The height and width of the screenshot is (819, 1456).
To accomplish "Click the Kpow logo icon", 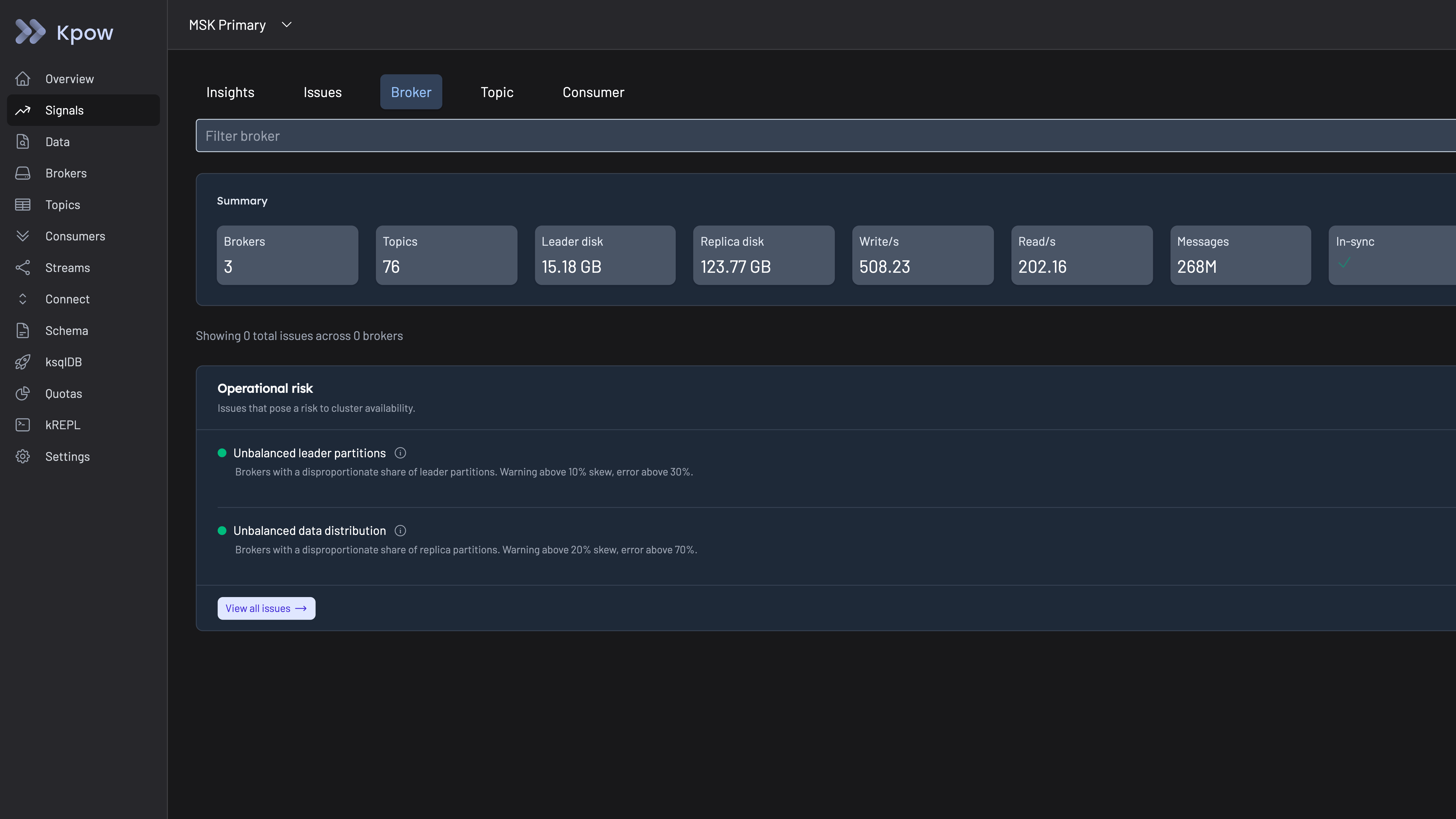I will 30,32.
